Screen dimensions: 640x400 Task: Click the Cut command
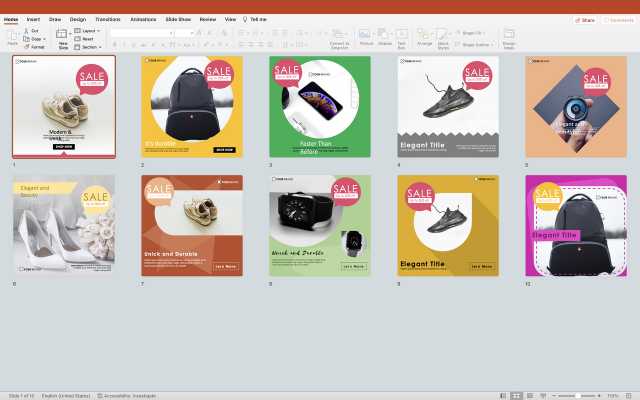[35, 30]
